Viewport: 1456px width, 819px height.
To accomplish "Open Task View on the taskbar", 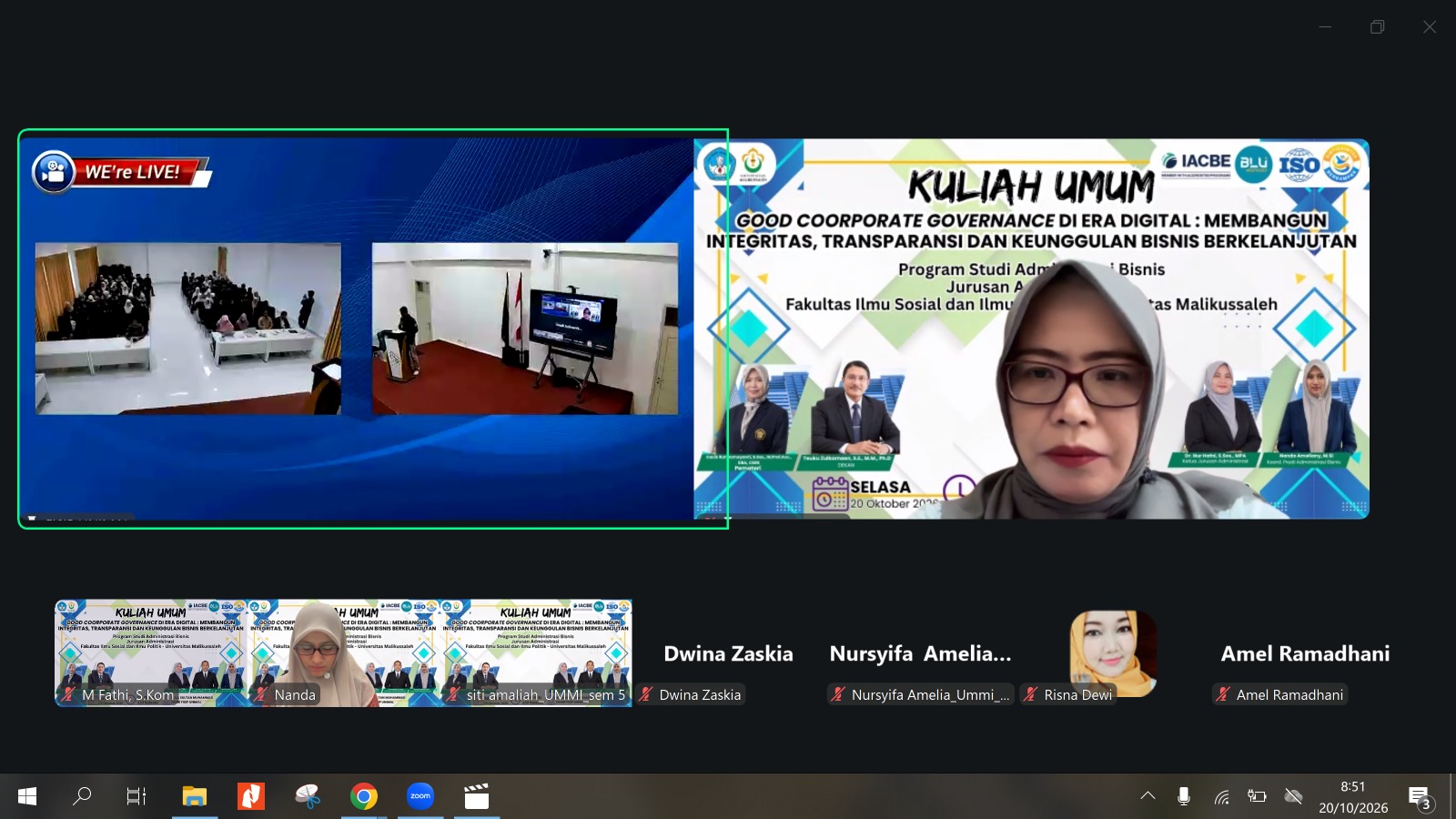I will point(136,797).
